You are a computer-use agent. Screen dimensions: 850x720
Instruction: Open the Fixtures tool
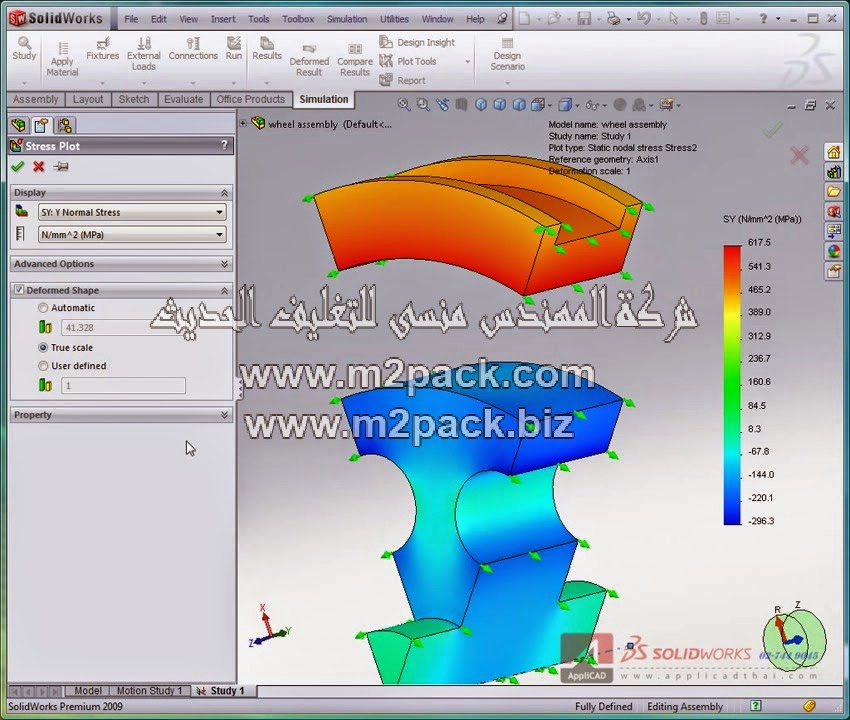coord(102,49)
